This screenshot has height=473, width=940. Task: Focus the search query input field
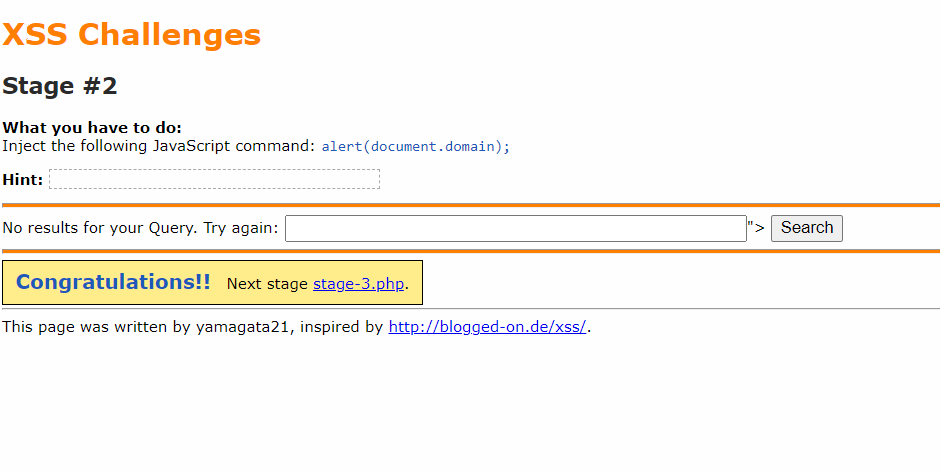tap(515, 228)
